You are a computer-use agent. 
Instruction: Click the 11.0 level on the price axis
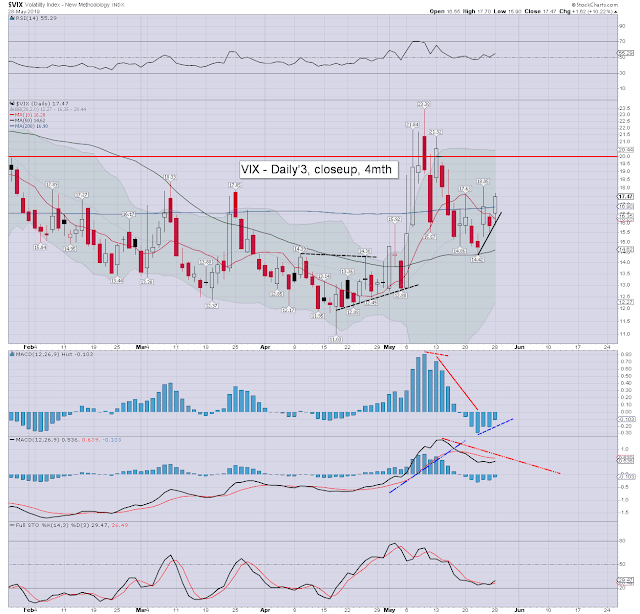624,334
